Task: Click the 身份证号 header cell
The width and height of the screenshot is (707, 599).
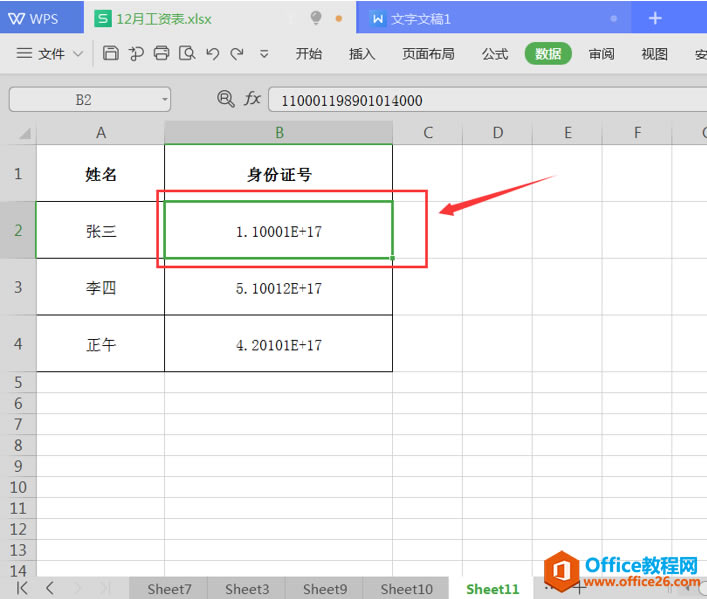Action: (279, 174)
